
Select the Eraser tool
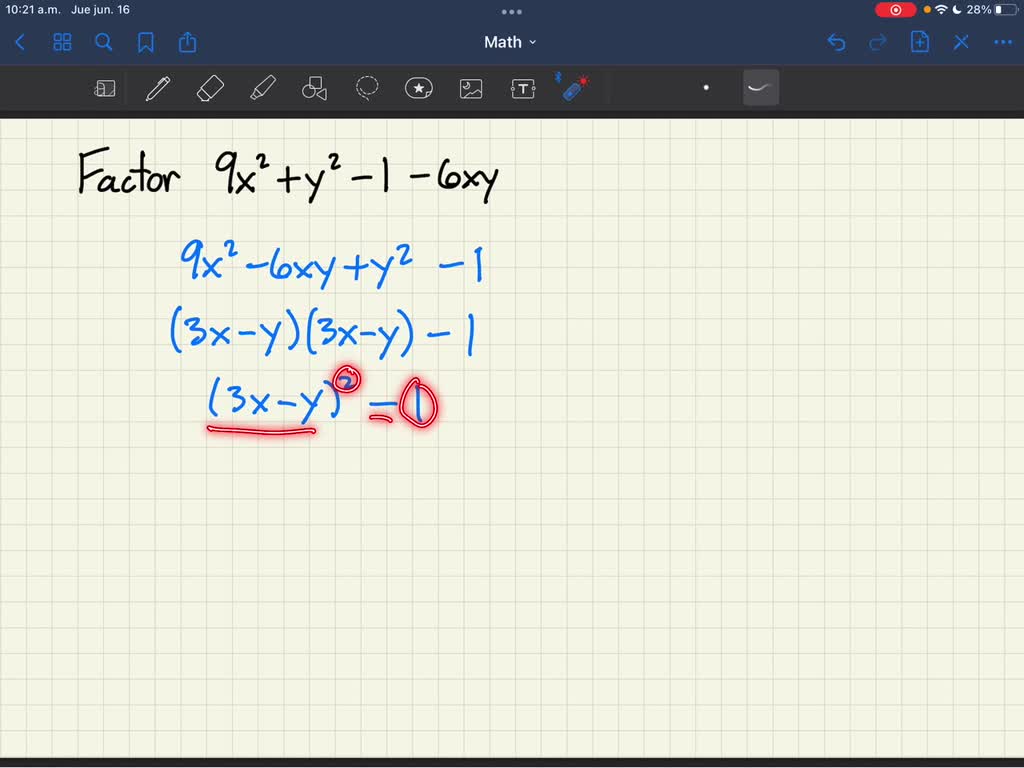point(210,88)
